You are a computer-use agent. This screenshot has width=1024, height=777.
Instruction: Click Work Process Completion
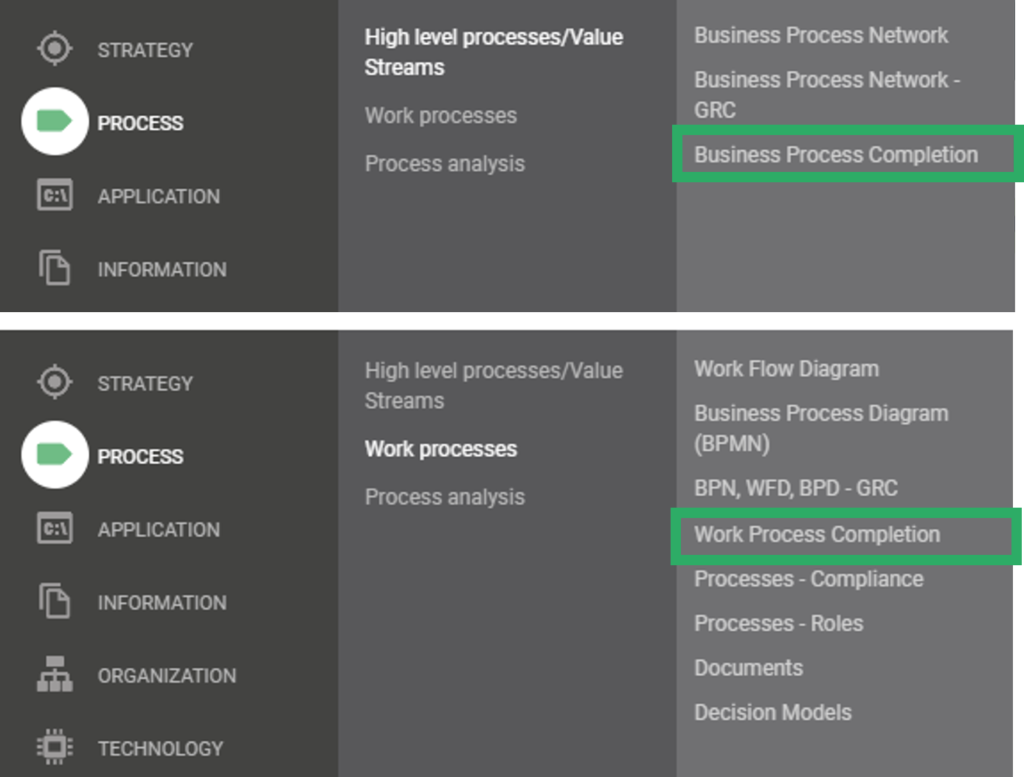click(819, 535)
